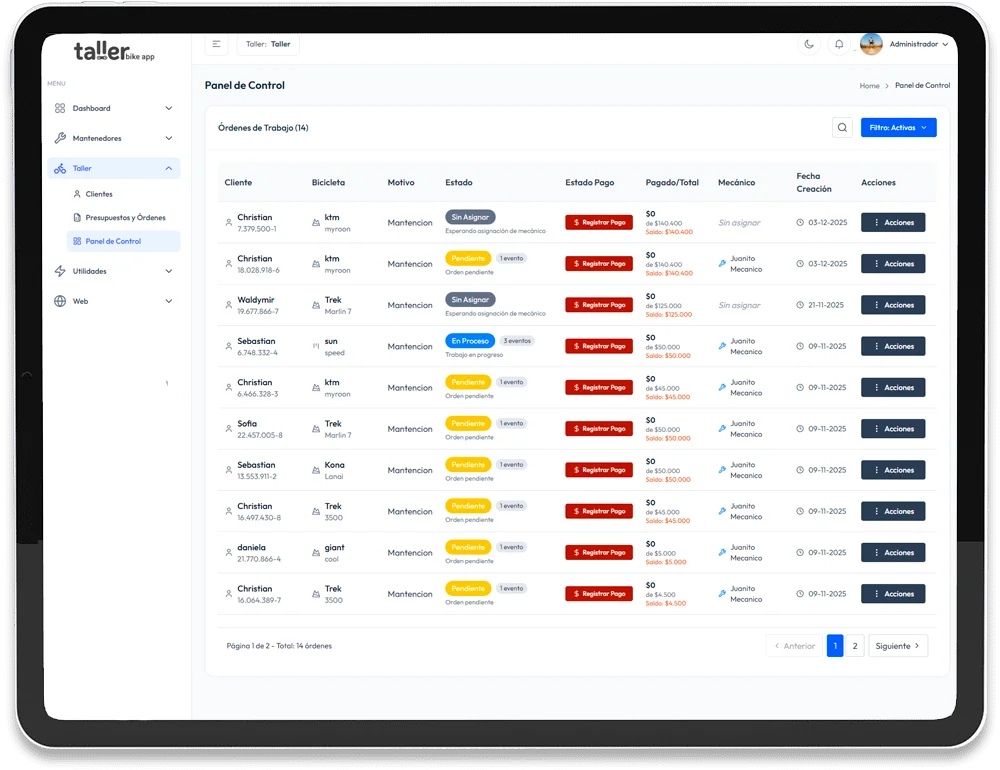
Task: Toggle dark mode with the moon icon
Action: point(809,44)
